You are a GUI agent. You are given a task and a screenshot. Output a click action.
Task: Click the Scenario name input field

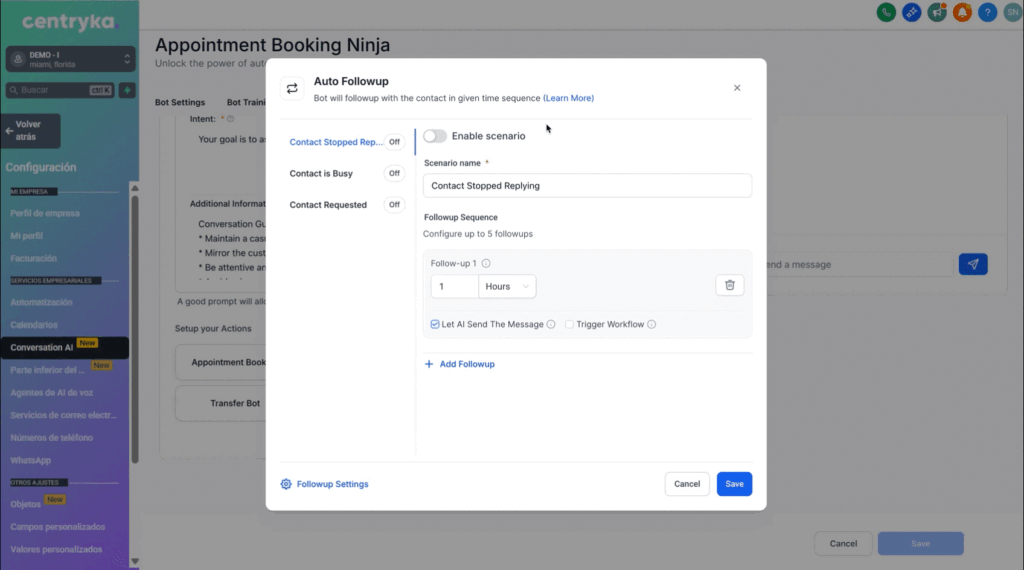pos(587,185)
